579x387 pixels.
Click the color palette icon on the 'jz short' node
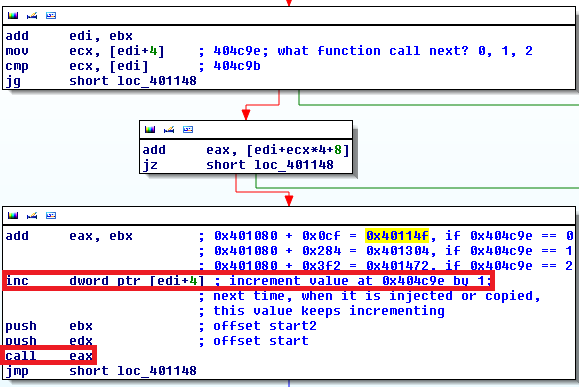(150, 129)
